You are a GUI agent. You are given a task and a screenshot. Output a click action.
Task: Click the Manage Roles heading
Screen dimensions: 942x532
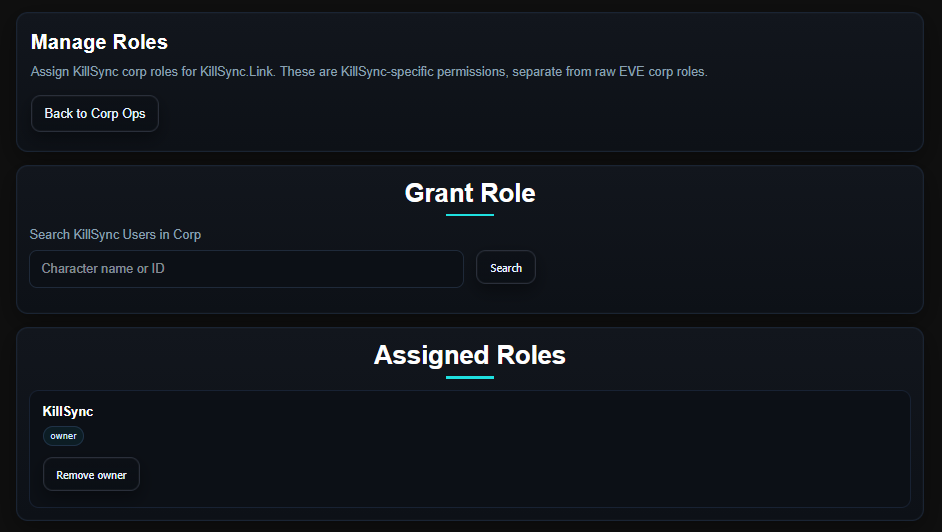(x=99, y=42)
